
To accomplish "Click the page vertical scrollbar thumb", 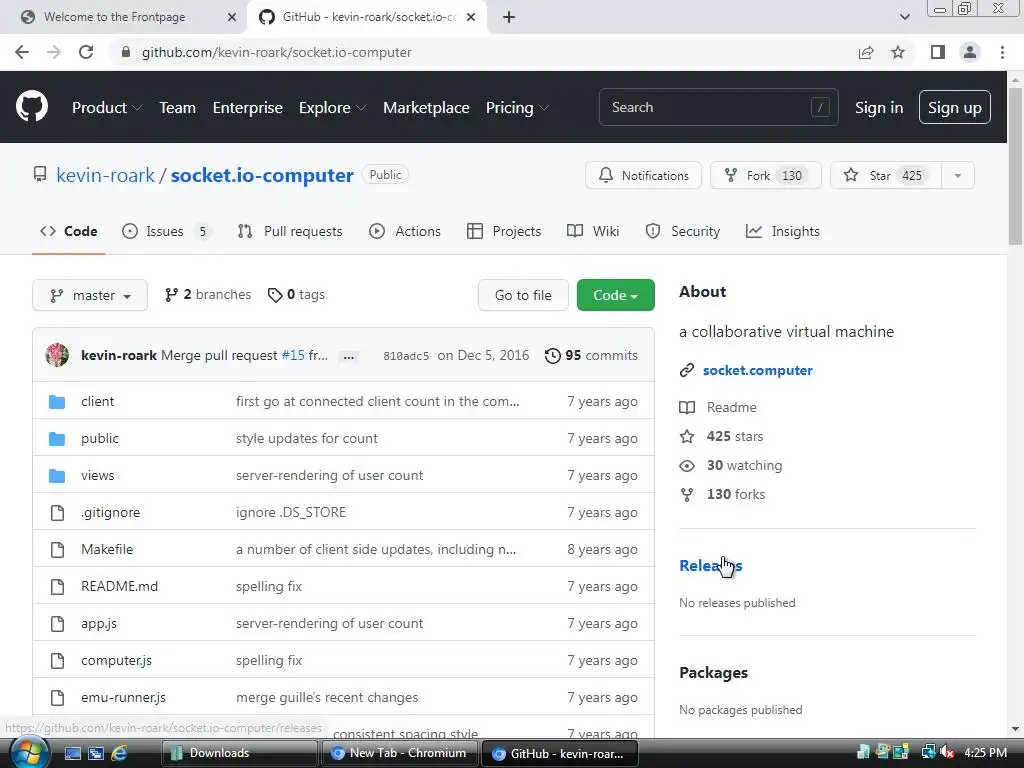I will click(1015, 167).
